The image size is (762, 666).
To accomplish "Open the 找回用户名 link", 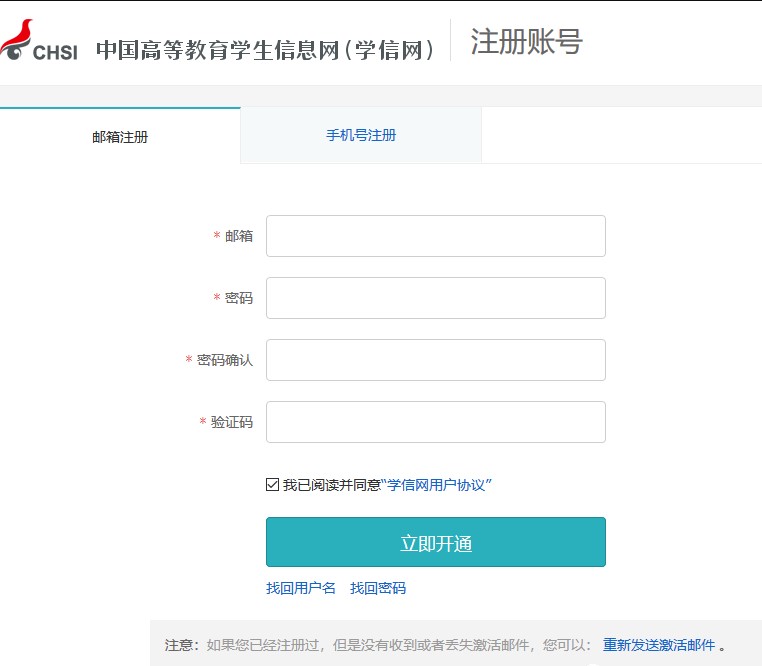I will (x=301, y=588).
